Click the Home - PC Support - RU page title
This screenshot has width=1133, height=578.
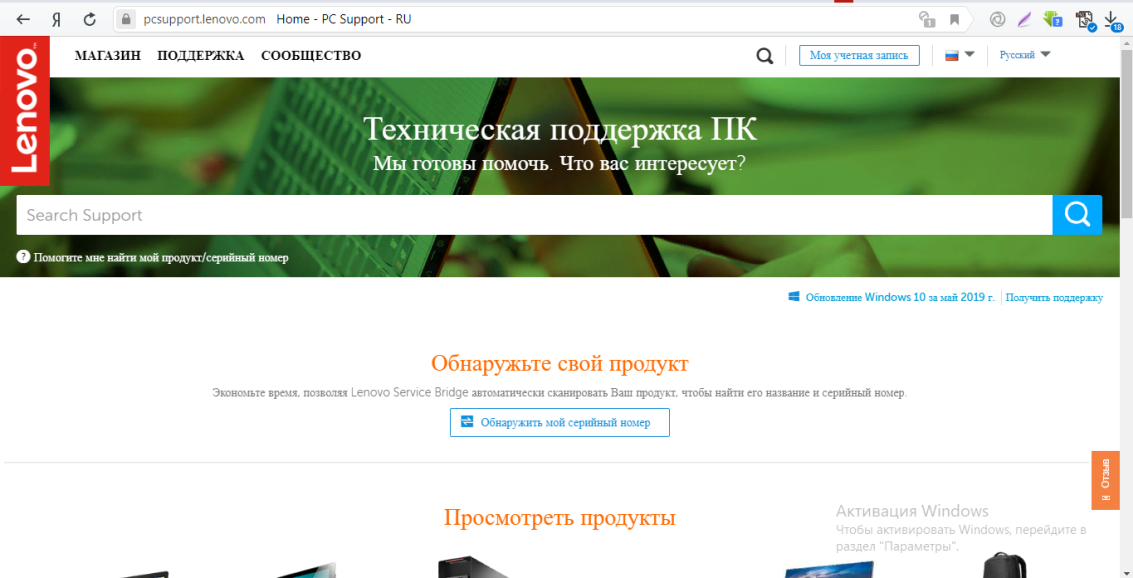coord(344,20)
